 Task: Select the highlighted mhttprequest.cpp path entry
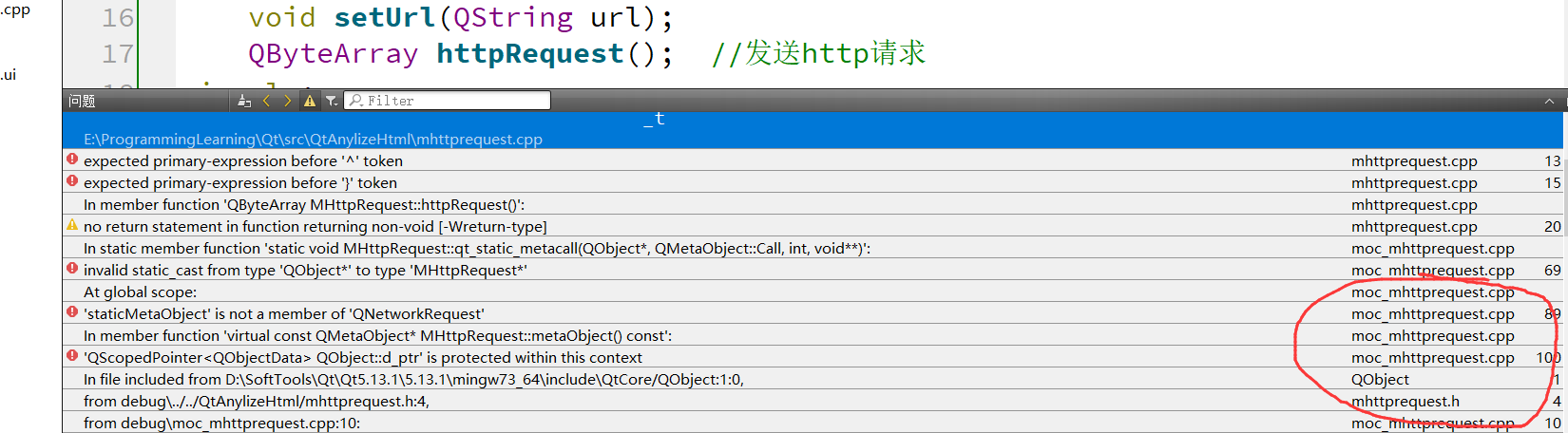(x=813, y=129)
